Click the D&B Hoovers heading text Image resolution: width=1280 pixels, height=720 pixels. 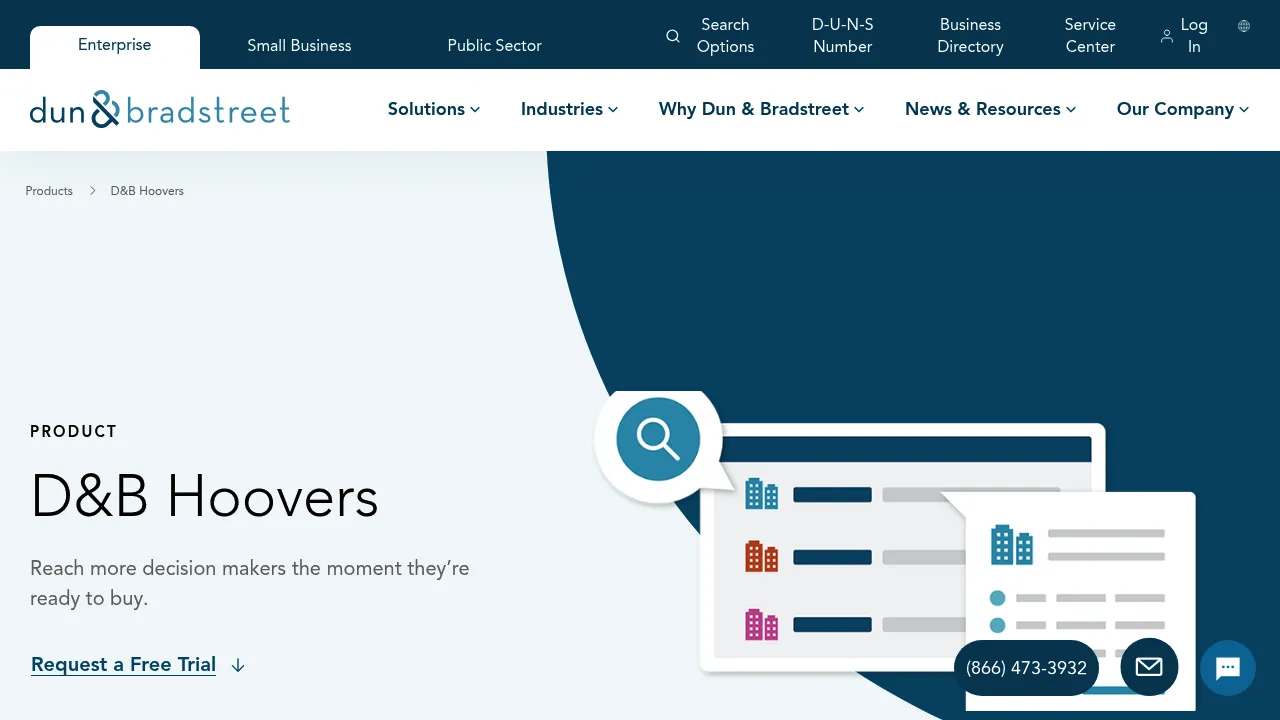tap(205, 497)
